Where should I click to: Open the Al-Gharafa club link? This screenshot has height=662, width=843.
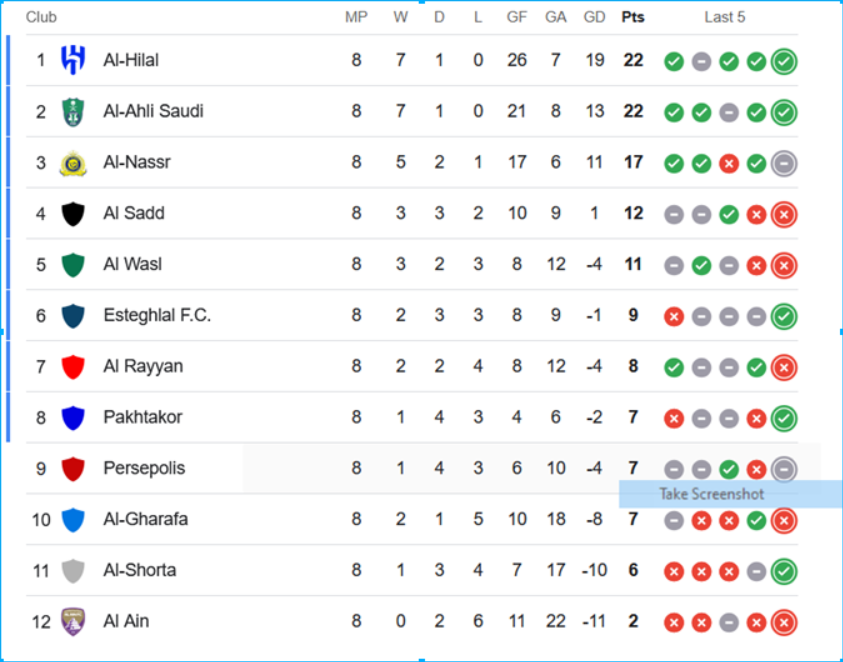pos(146,519)
